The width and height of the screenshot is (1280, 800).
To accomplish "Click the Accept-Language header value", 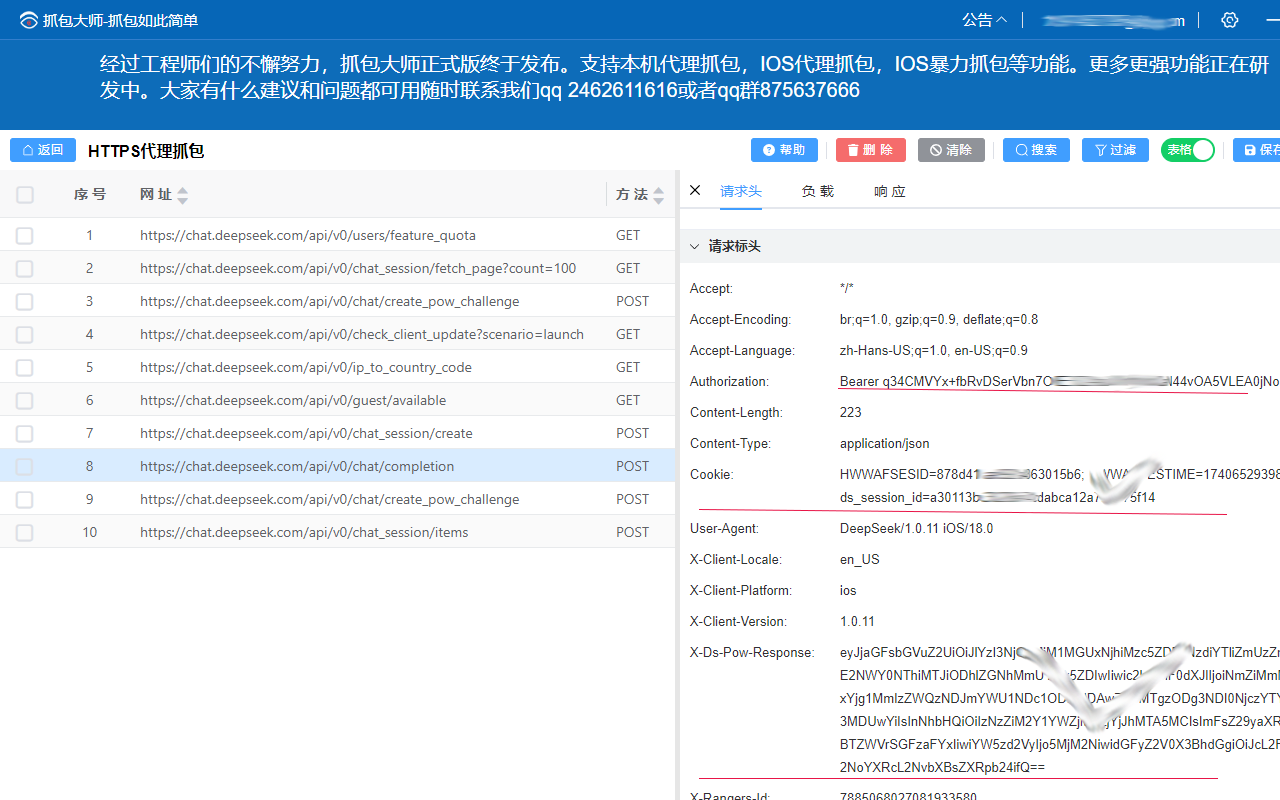I will click(x=933, y=350).
